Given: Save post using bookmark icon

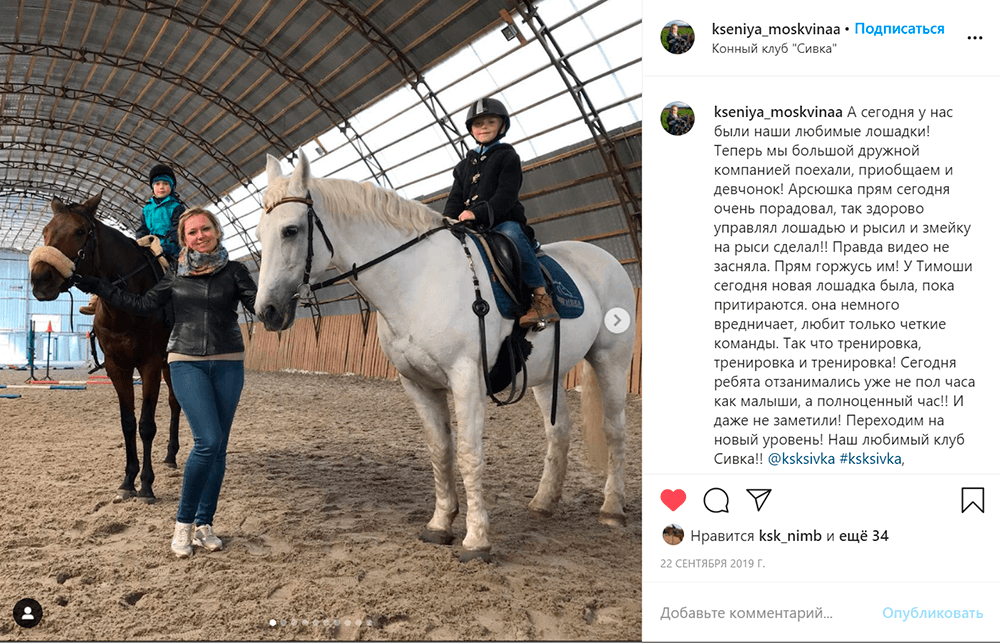Looking at the screenshot, I should (x=973, y=500).
